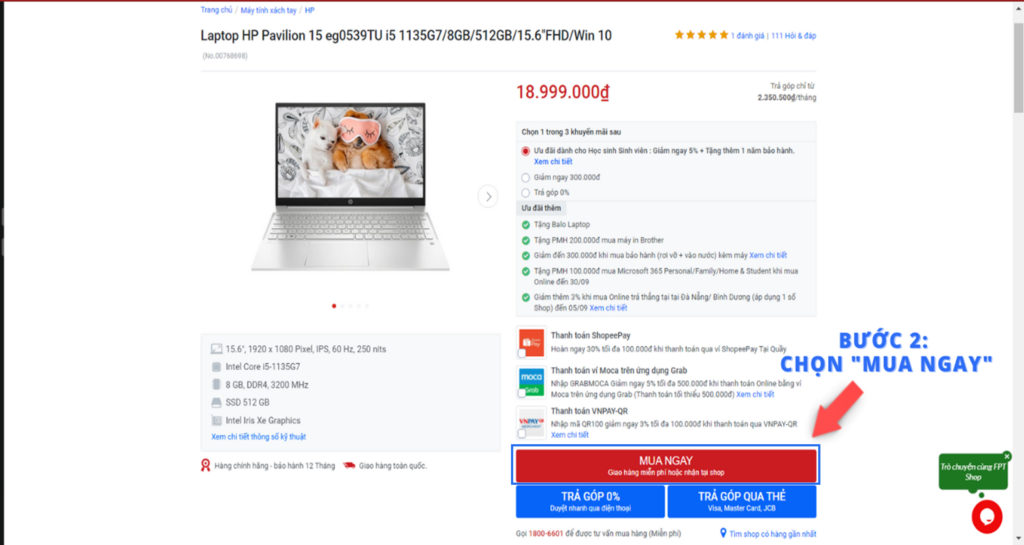Close the FPT Shop chat popup
This screenshot has height=545, width=1024.
coord(1006,456)
